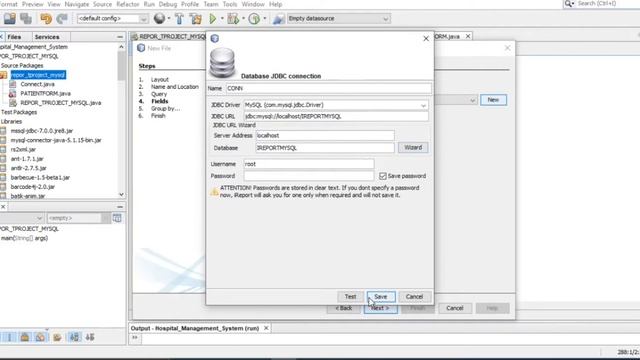640x360 pixels.
Task: Click Test button in JDBC dialog
Action: (350, 297)
